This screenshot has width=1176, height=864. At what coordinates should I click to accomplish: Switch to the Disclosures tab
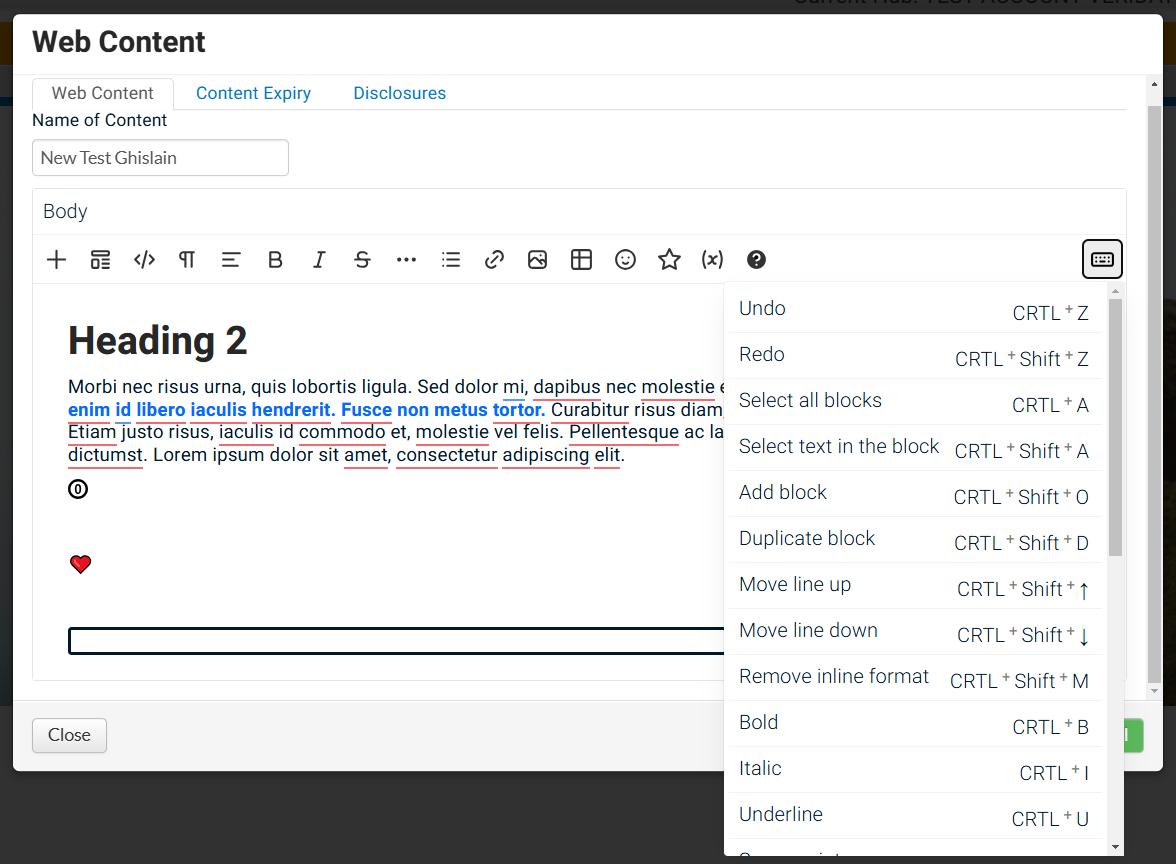pyautogui.click(x=400, y=93)
